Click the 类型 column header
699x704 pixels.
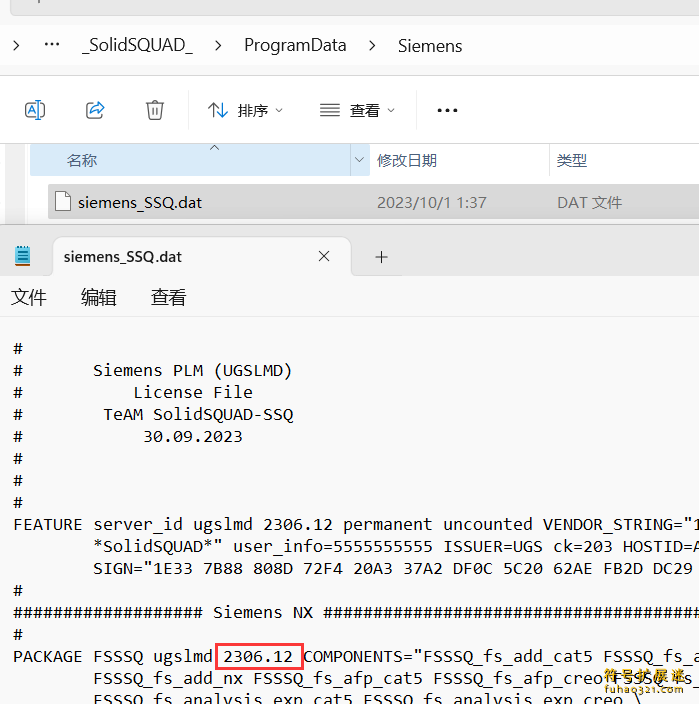572,160
